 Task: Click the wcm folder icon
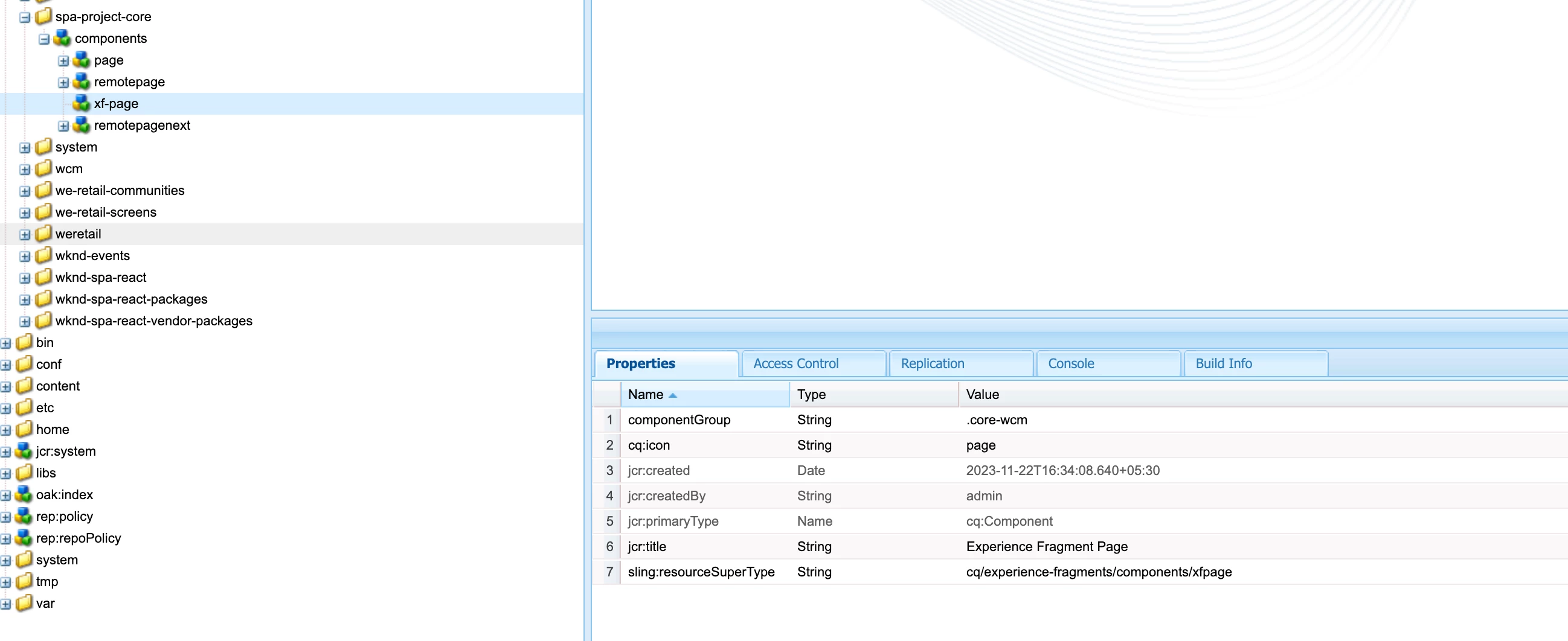click(43, 168)
